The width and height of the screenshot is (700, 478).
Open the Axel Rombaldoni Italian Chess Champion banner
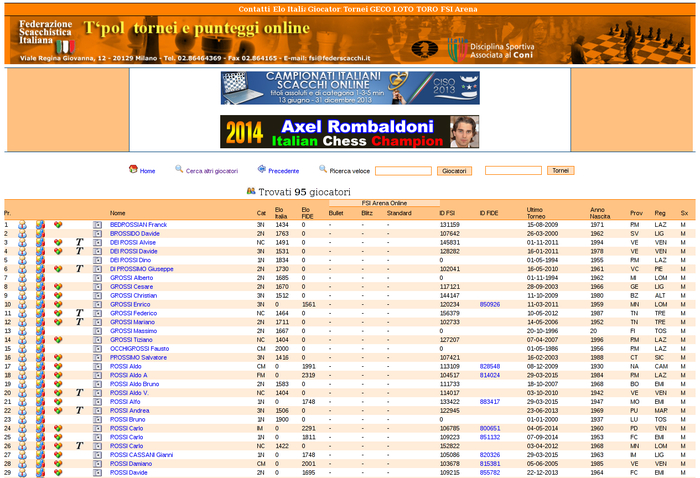click(350, 132)
